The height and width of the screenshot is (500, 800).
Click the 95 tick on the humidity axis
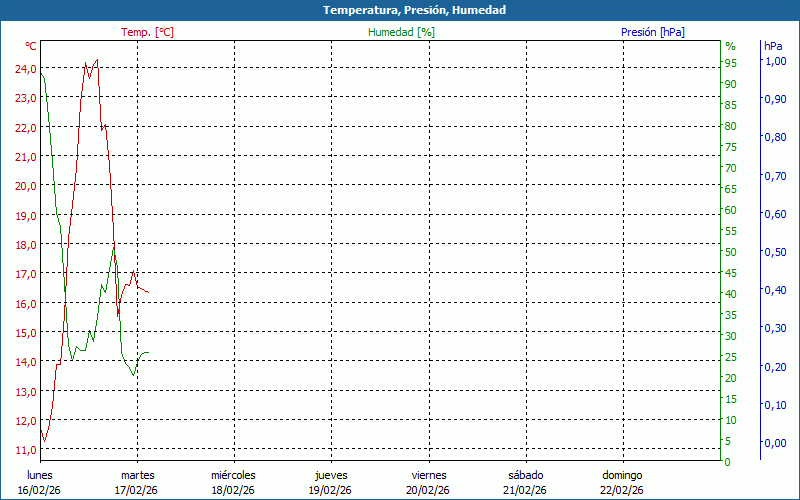point(730,63)
